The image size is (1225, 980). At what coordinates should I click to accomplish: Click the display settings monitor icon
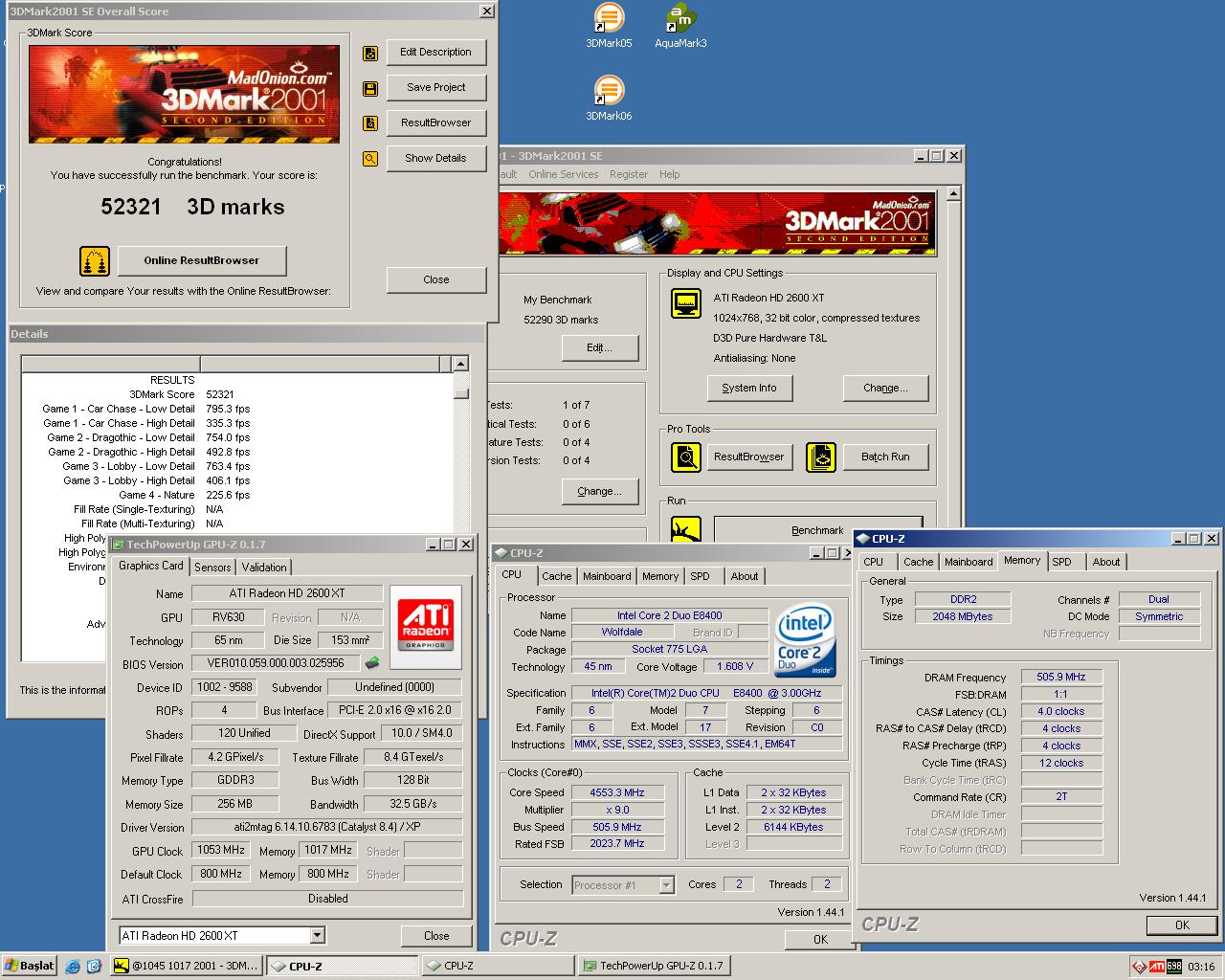[686, 303]
